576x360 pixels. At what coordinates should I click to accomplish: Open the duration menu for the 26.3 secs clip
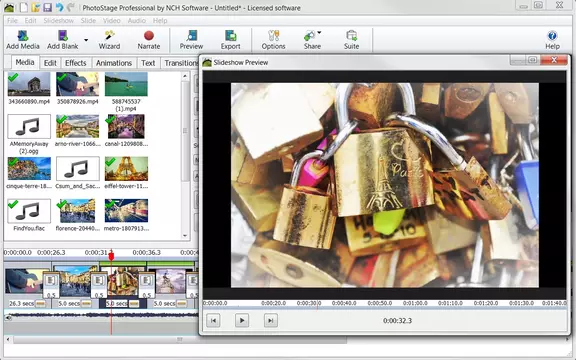pyautogui.click(x=40, y=304)
